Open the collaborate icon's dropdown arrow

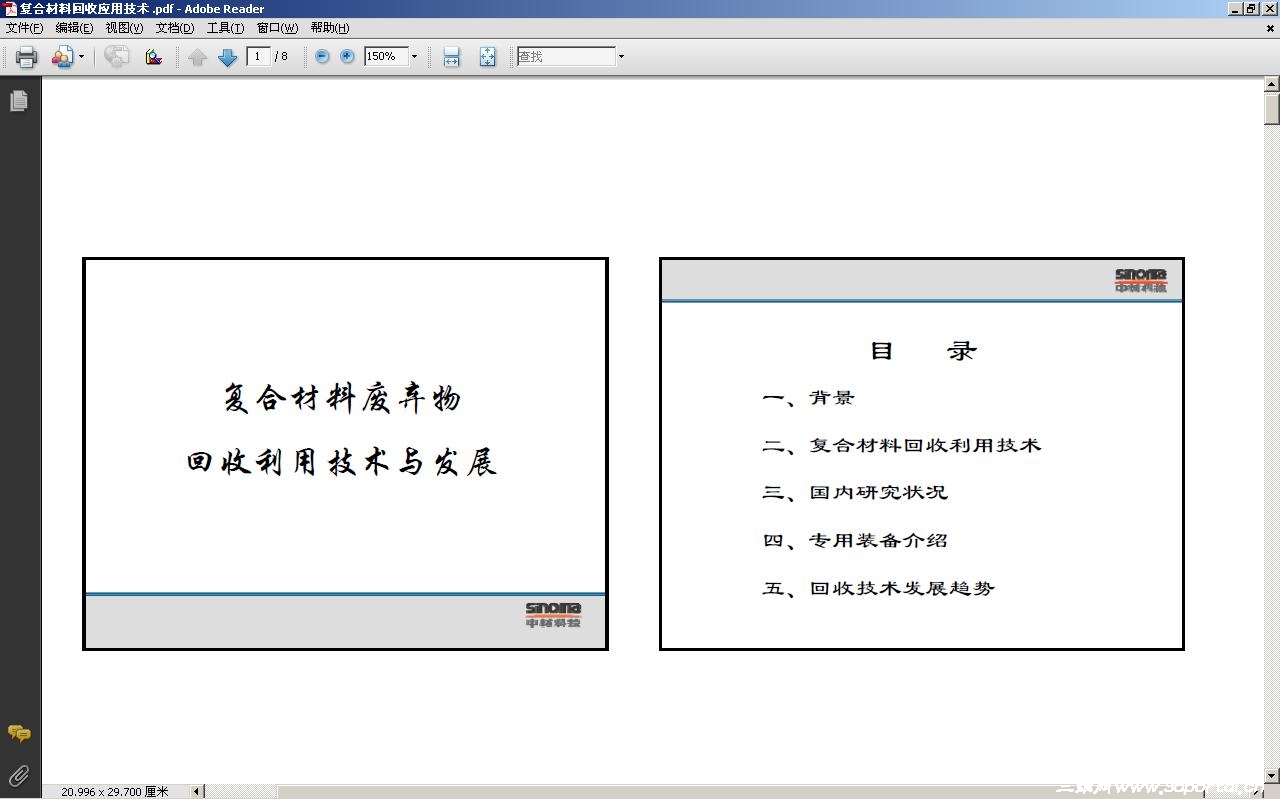pos(81,57)
